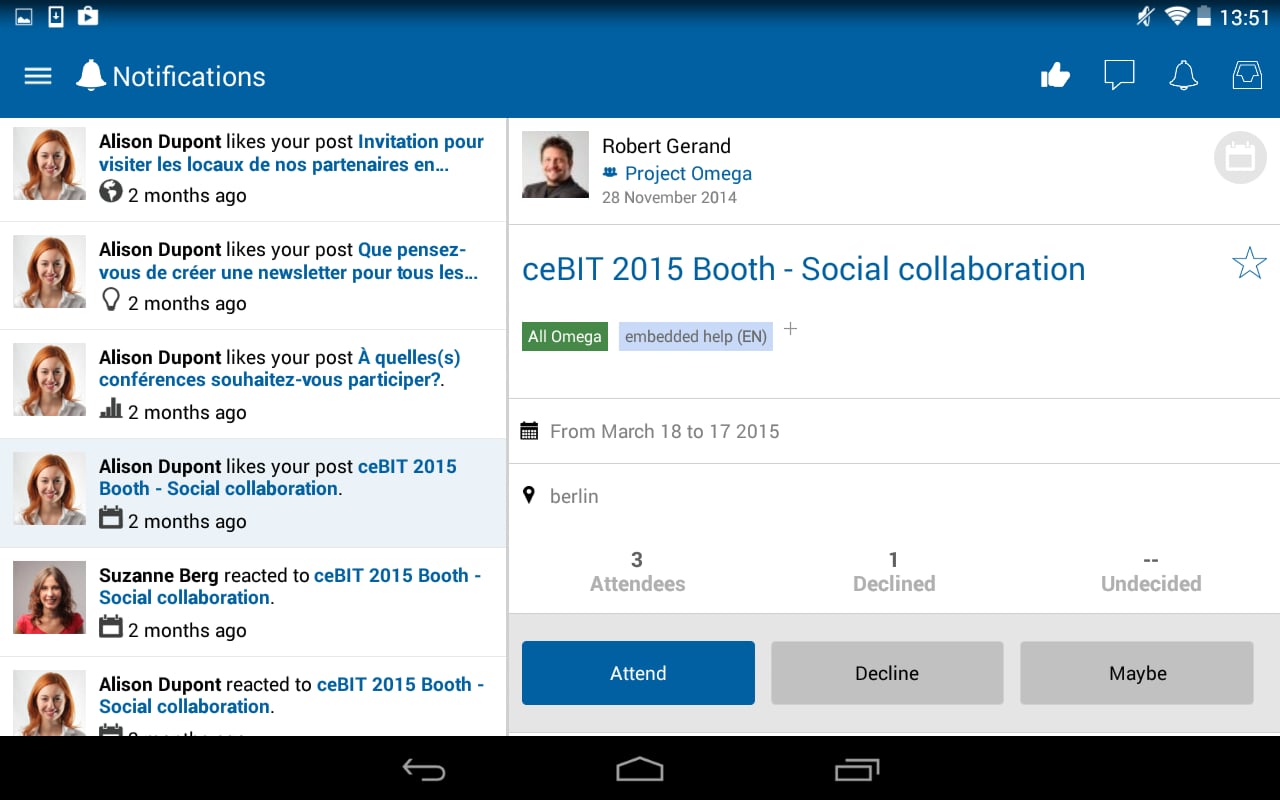Select the All Omega green tag
Viewport: 1280px width, 800px height.
click(565, 336)
